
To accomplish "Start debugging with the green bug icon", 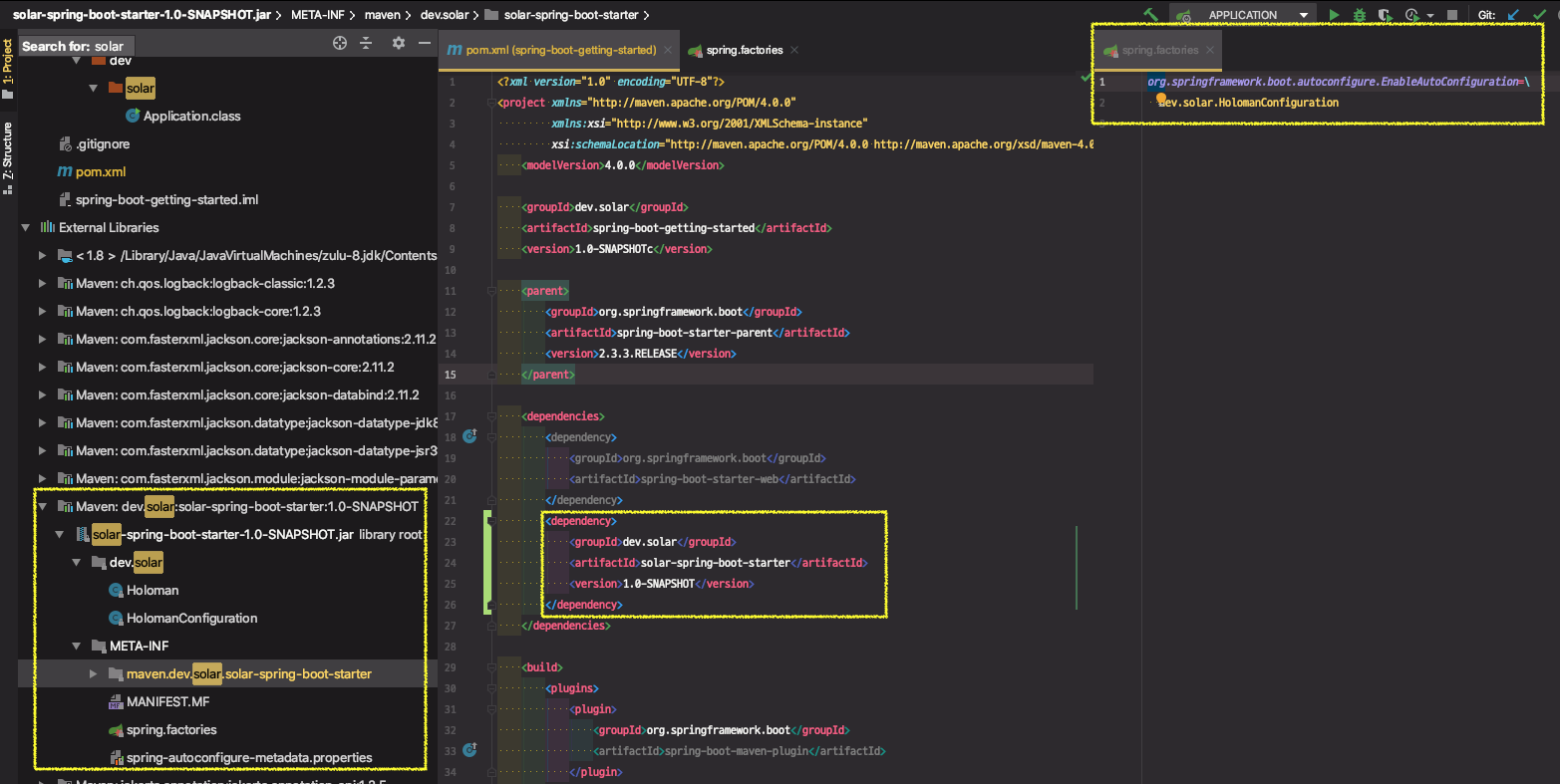I will (1360, 15).
